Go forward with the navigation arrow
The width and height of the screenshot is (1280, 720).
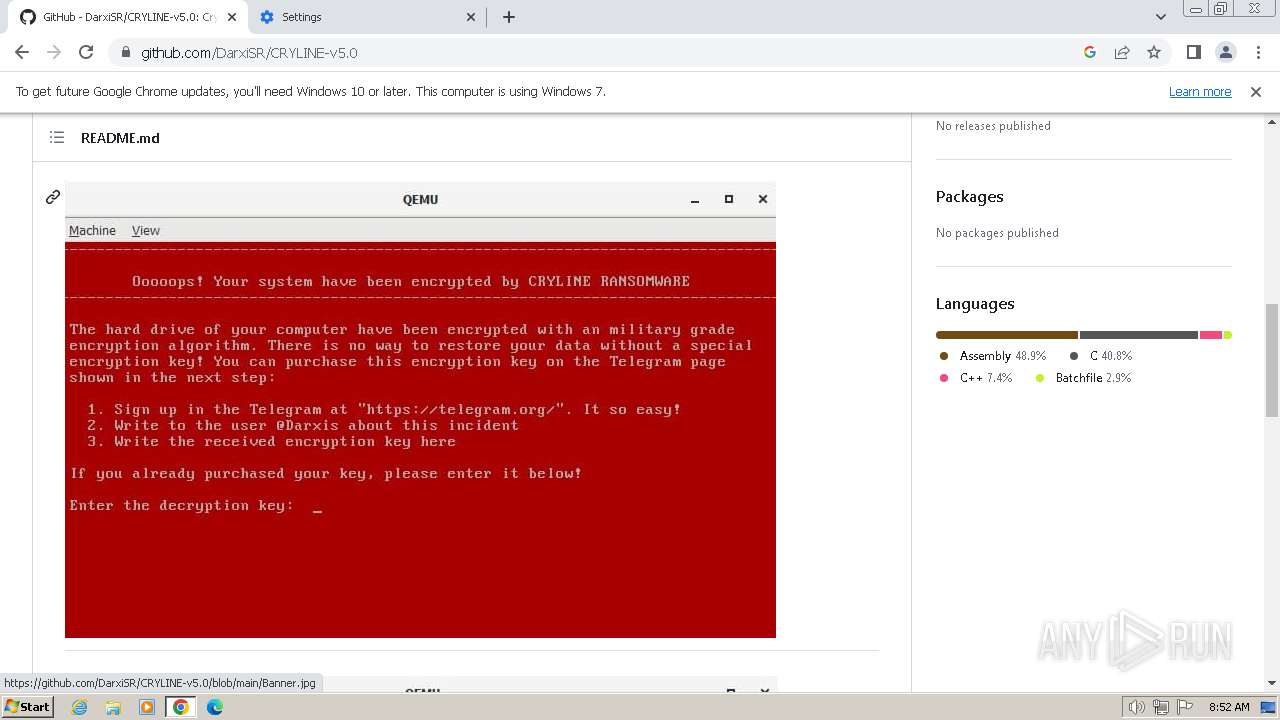click(x=54, y=52)
